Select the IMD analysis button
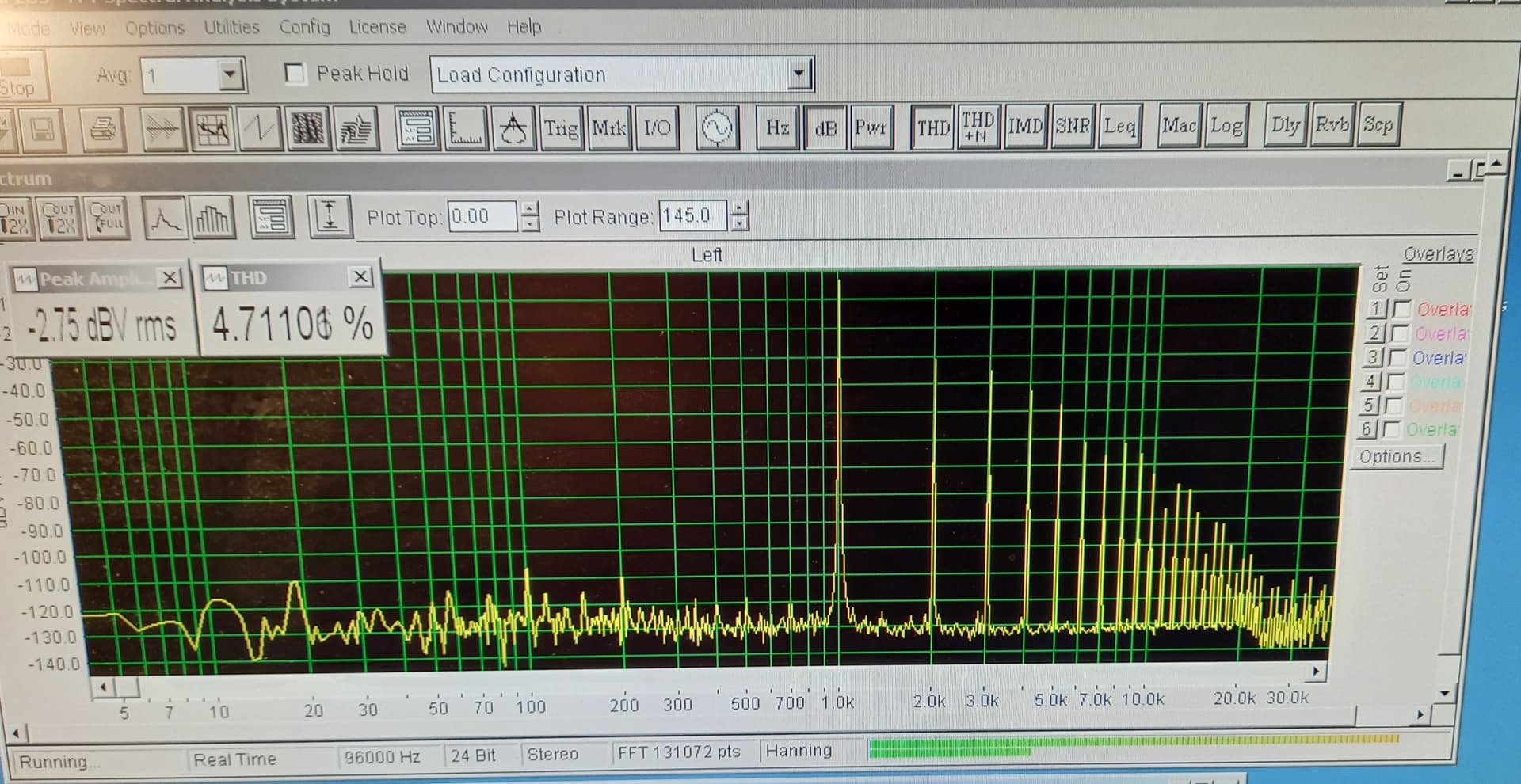Image resolution: width=1521 pixels, height=784 pixels. 1025,126
